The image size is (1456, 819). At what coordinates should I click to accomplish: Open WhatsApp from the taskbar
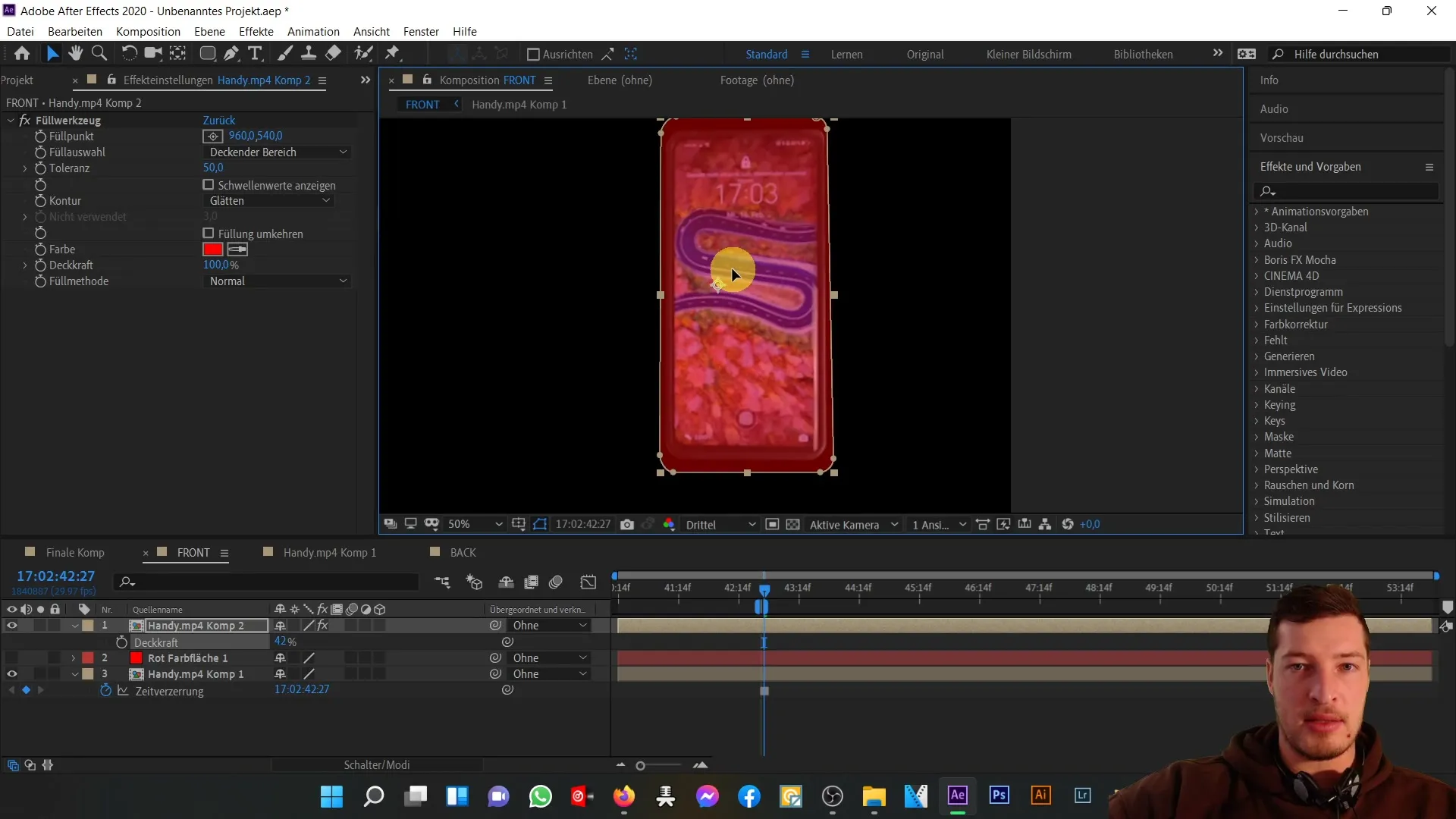click(541, 796)
